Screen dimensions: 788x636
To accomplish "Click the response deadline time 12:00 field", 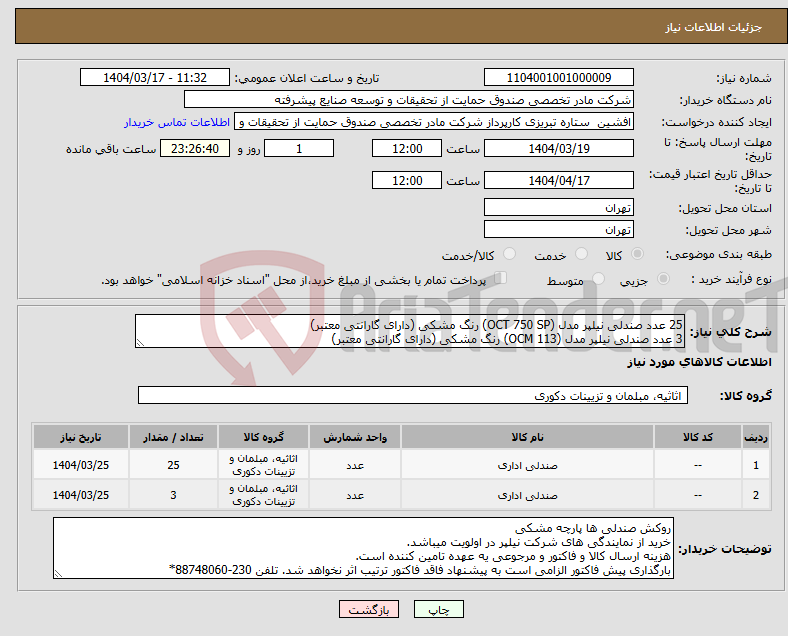I will tap(407, 148).
